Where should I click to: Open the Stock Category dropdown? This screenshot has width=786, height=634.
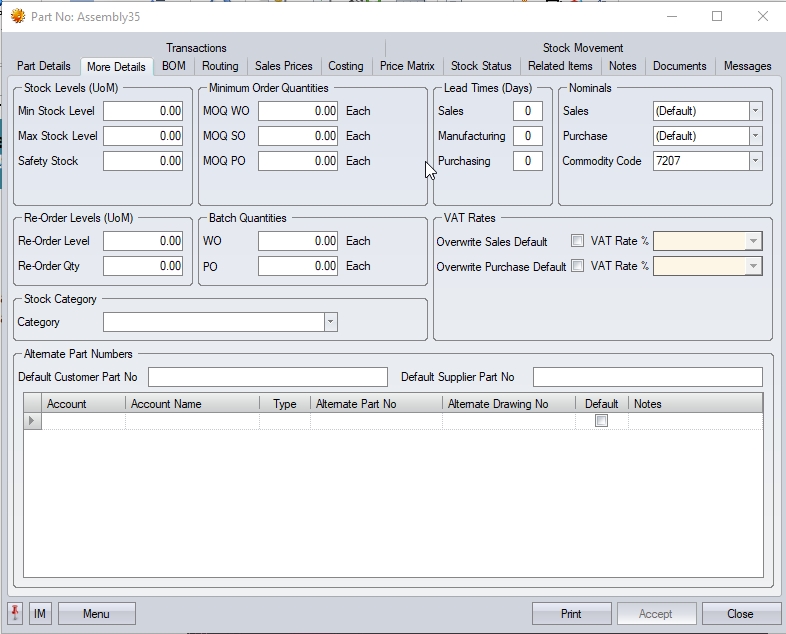pyautogui.click(x=330, y=322)
